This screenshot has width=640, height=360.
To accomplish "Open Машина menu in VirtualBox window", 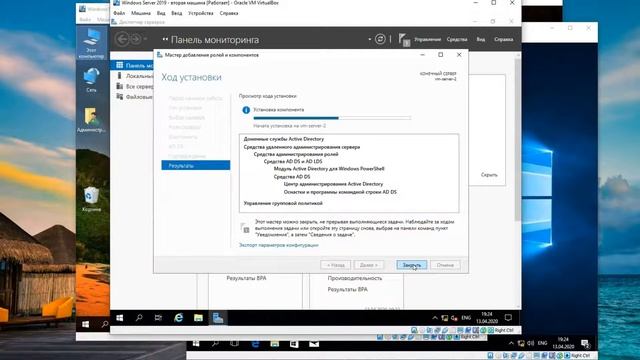I will [x=140, y=13].
